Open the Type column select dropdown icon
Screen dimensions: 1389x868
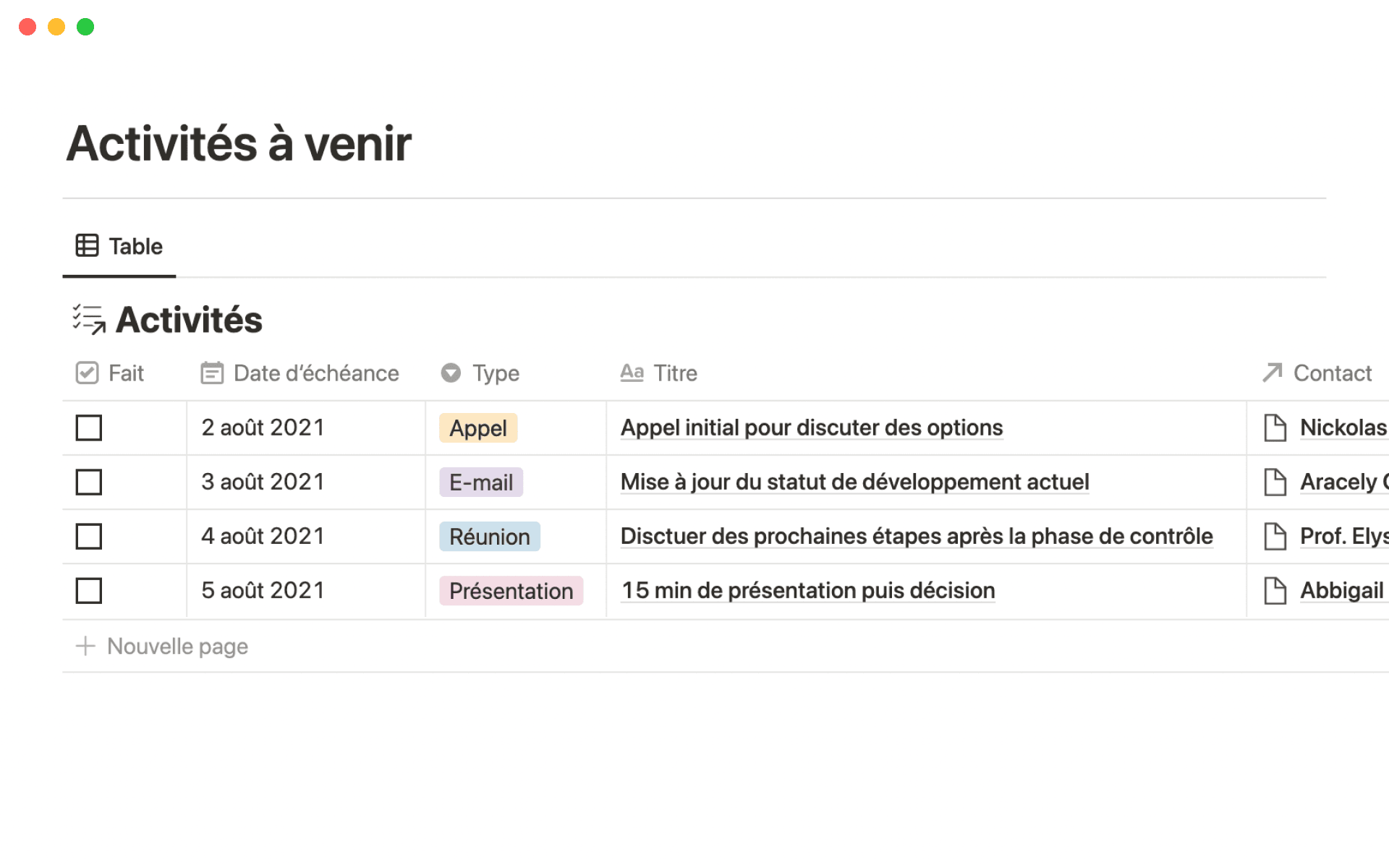click(451, 373)
